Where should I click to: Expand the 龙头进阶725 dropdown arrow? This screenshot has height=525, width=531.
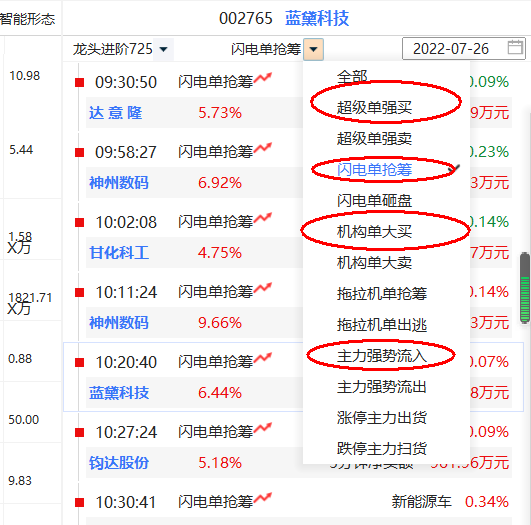coord(164,49)
